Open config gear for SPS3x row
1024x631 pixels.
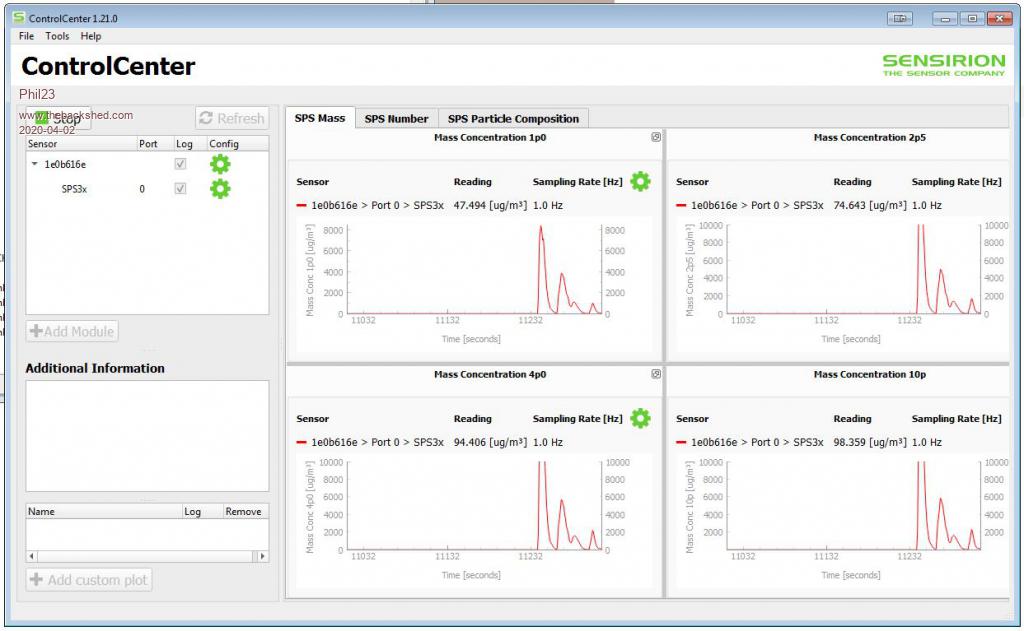click(220, 189)
